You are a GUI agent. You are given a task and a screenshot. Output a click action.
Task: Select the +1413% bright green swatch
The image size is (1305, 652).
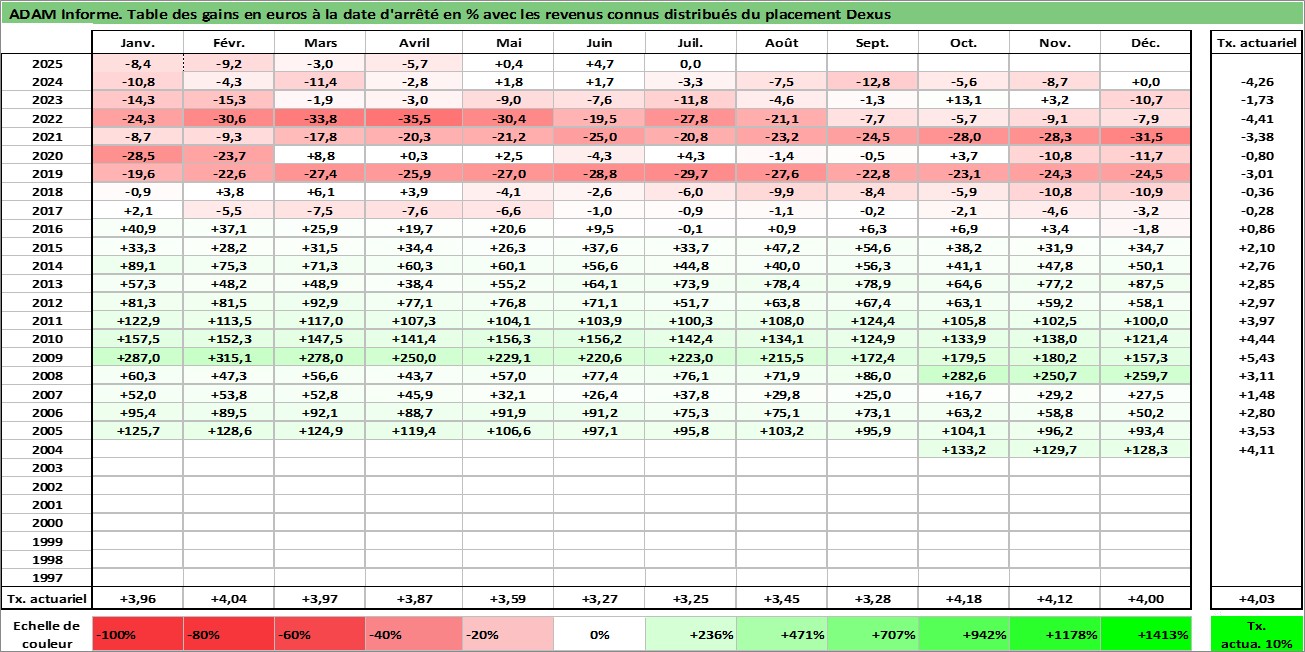point(1146,634)
